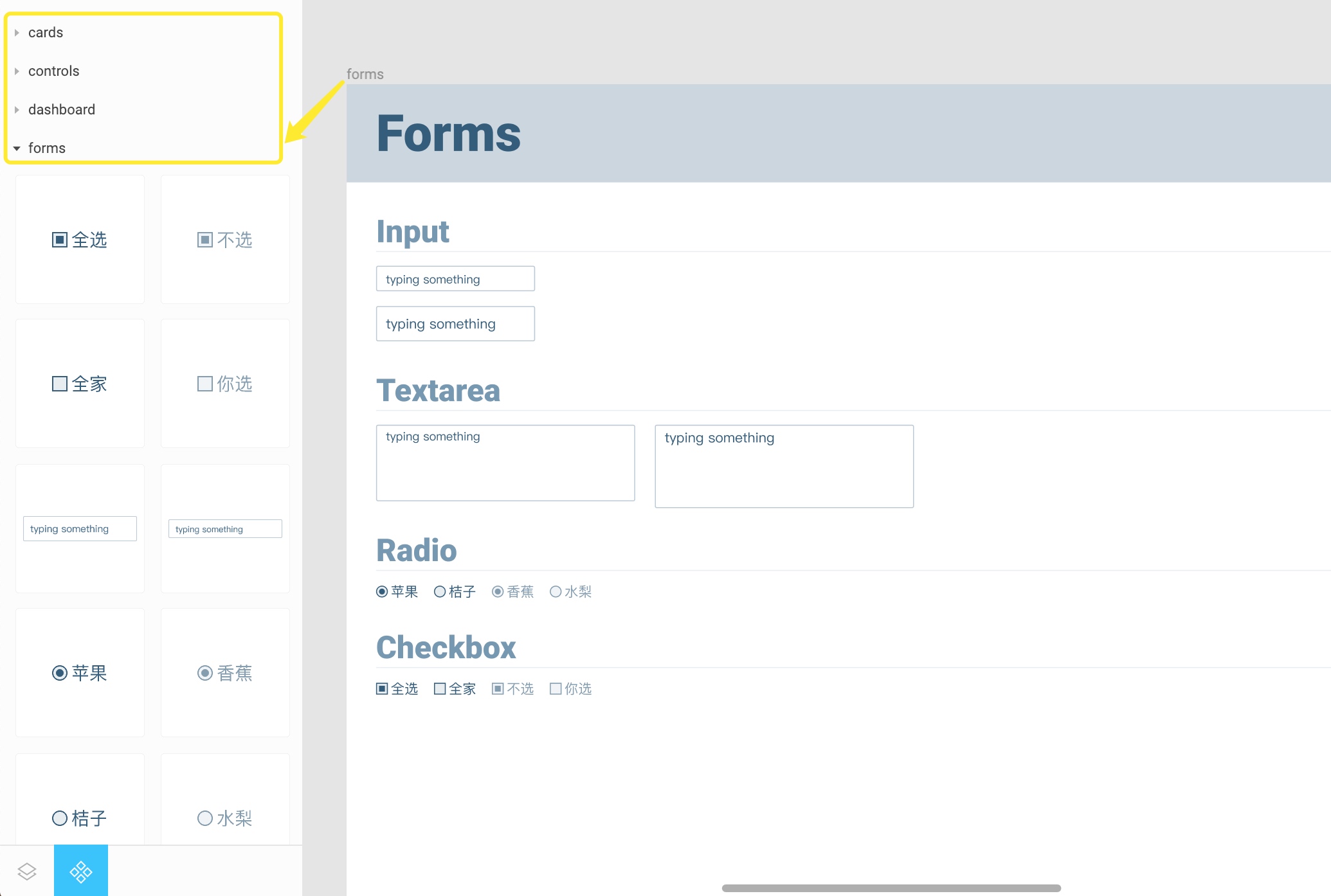Click the Input section heading

[x=413, y=232]
